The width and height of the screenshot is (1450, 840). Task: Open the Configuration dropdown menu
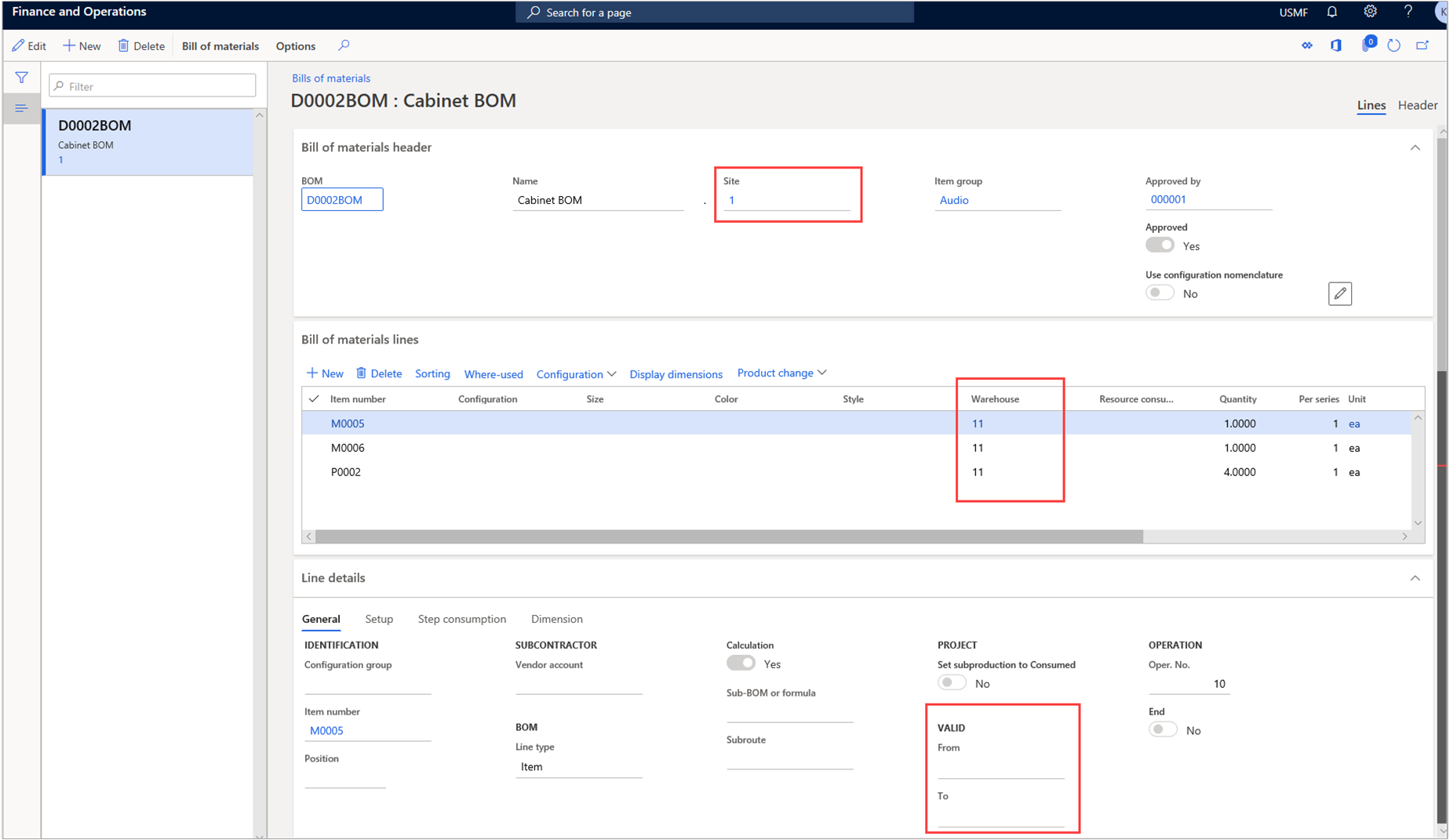[576, 374]
